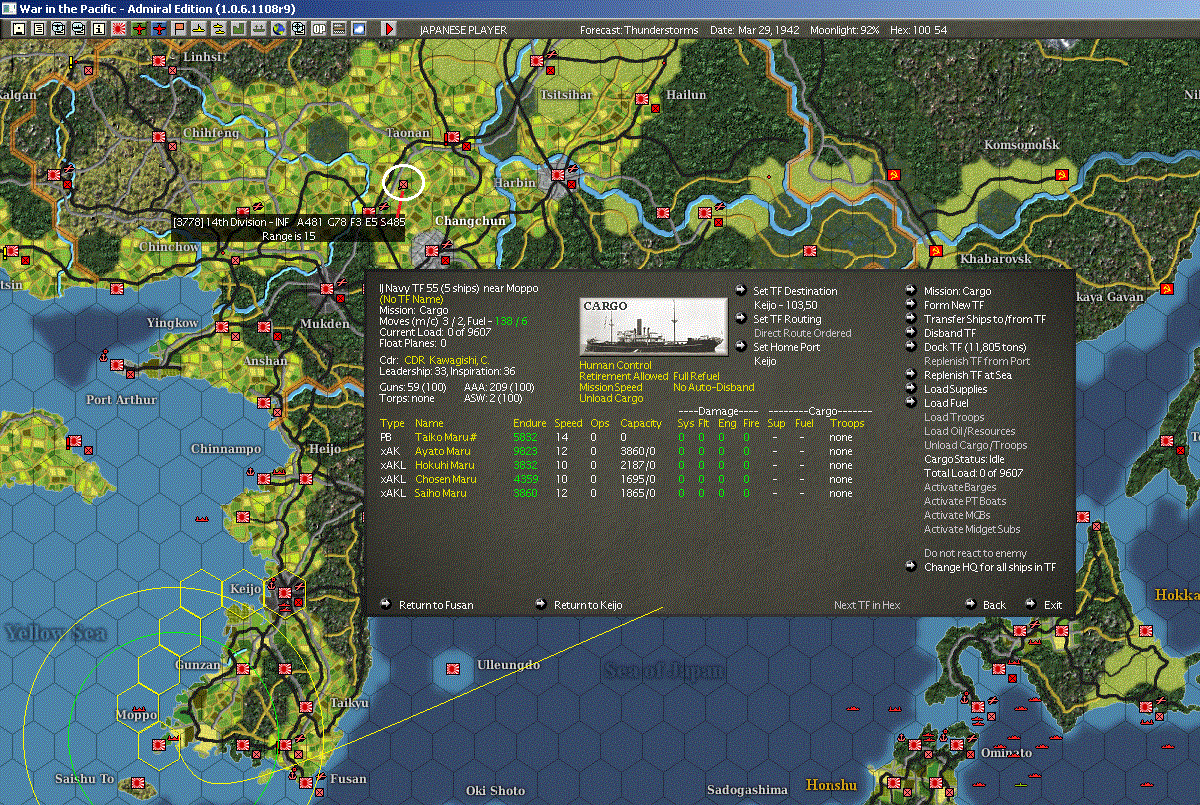The height and width of the screenshot is (805, 1200).
Task: Click the circled unit marker near Taonan
Action: click(x=404, y=185)
